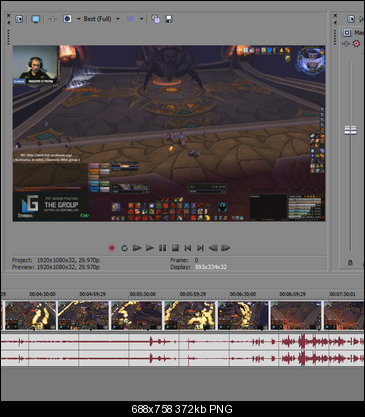The width and height of the screenshot is (365, 417).
Task: Click ruler at 00:05:30:00
Action: pos(143,294)
